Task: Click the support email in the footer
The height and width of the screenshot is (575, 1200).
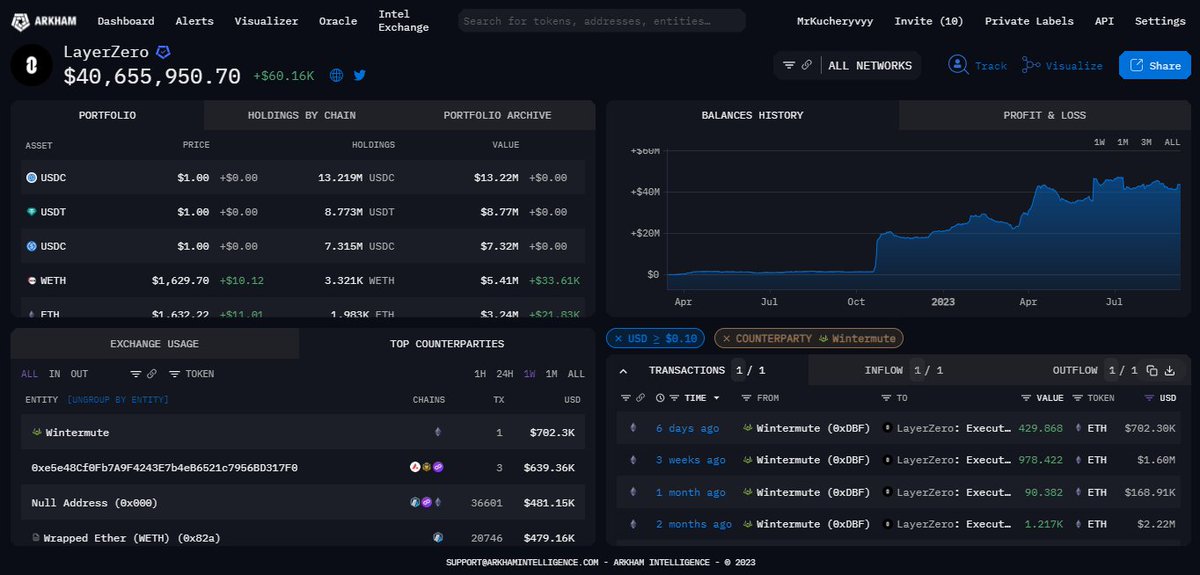Action: coord(522,562)
